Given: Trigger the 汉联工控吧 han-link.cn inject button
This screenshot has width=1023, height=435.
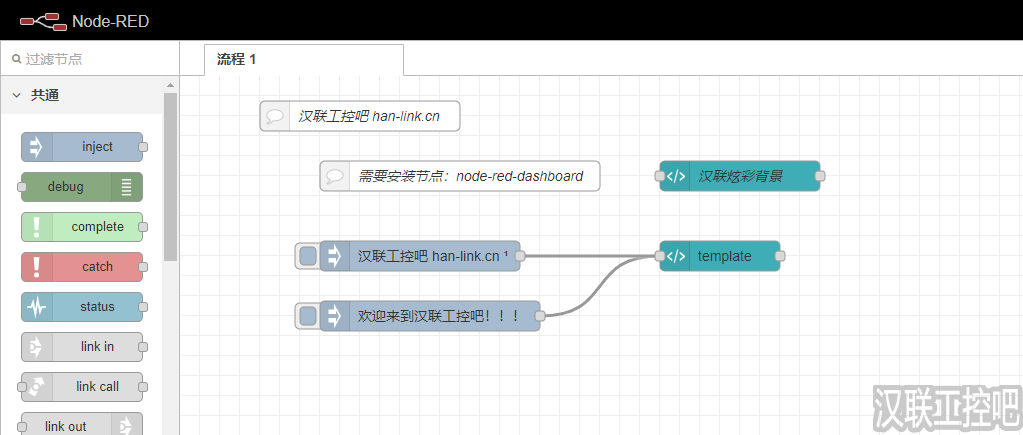Looking at the screenshot, I should coord(308,256).
